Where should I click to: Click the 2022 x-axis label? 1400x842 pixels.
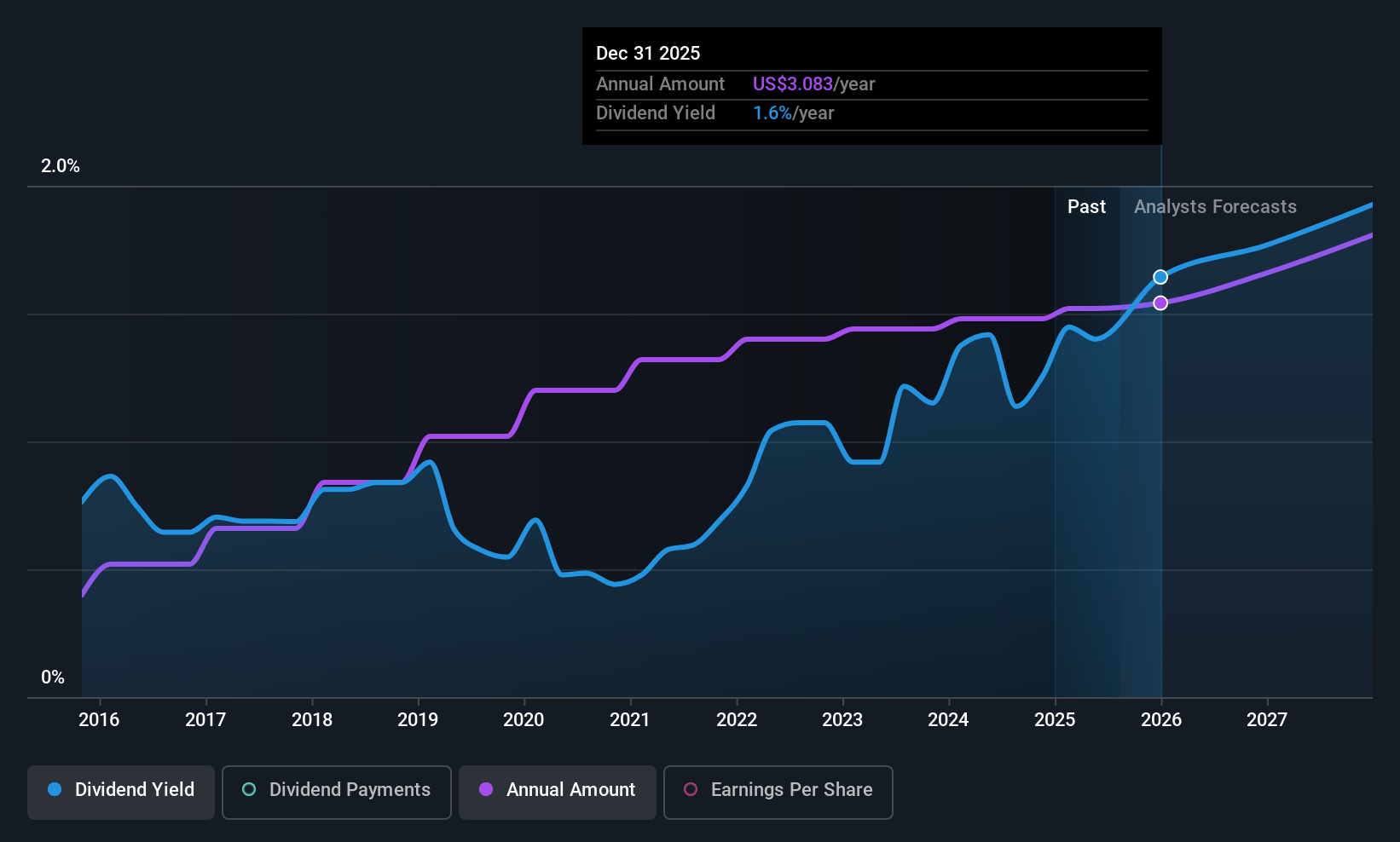coord(737,720)
